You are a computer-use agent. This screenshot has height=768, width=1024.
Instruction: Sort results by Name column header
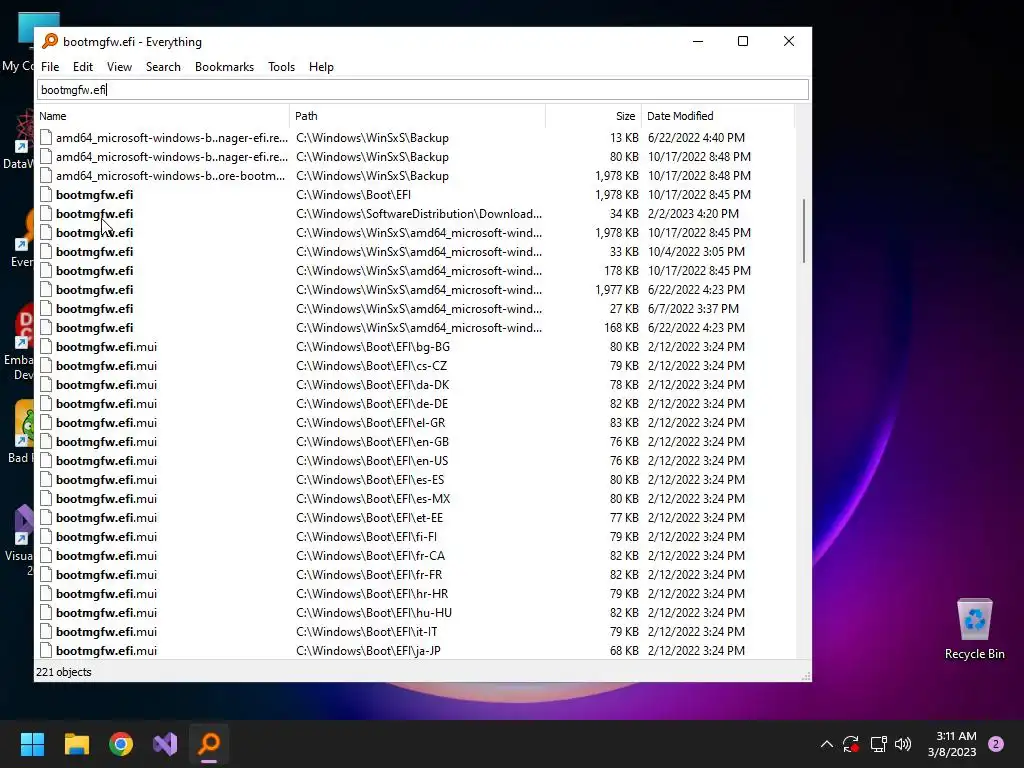163,116
